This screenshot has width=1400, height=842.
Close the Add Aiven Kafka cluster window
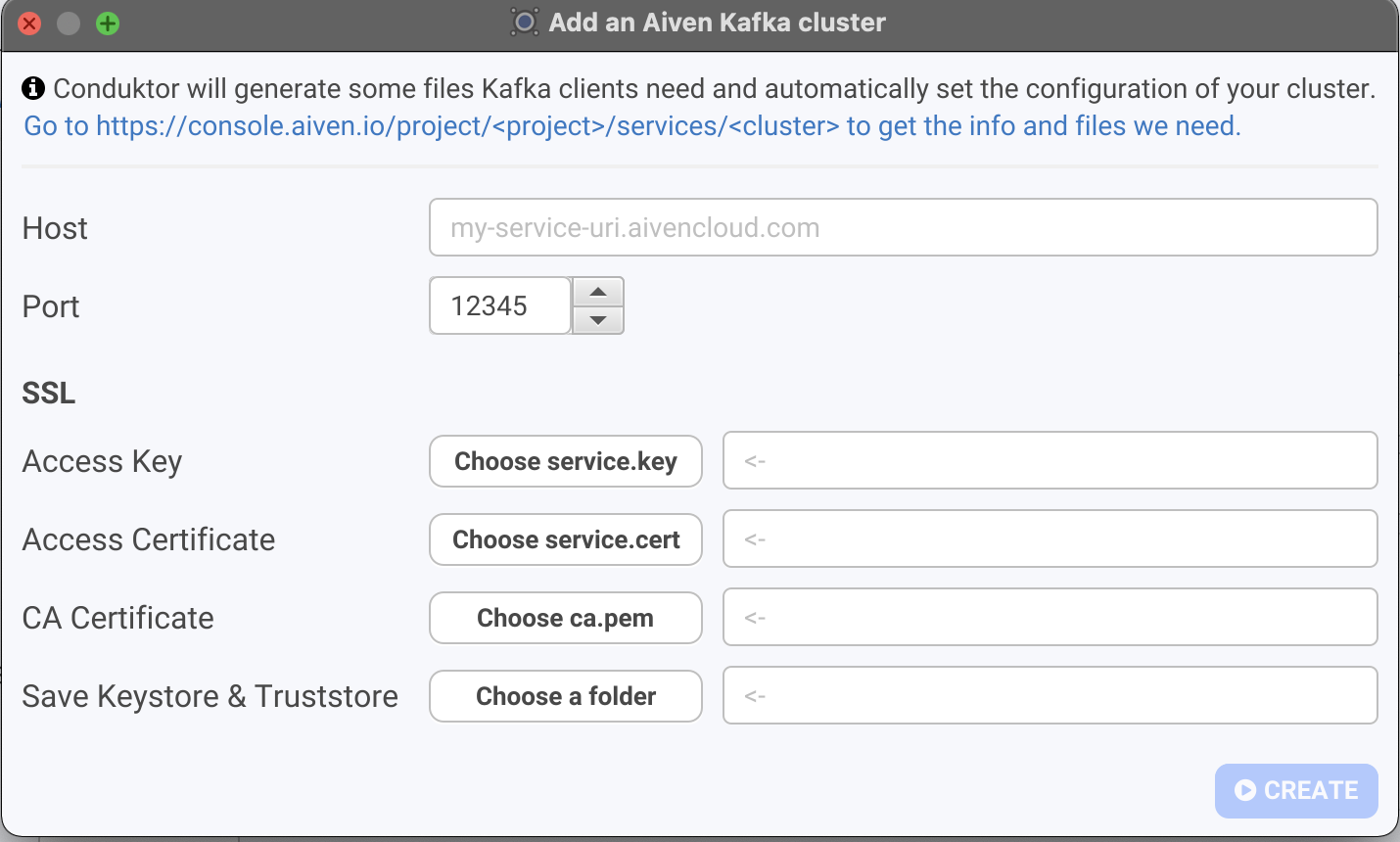point(29,23)
